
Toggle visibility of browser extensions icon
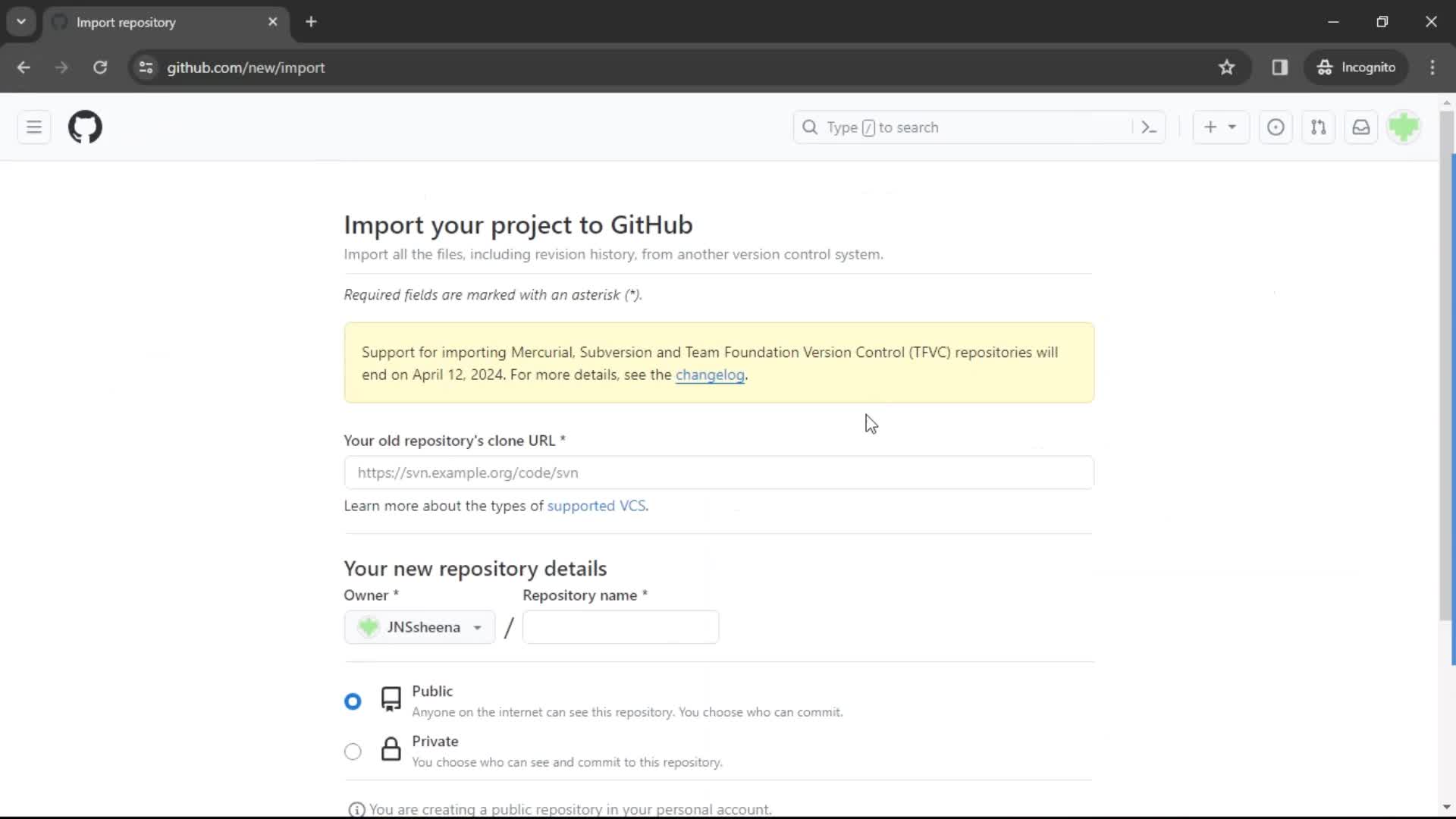[1281, 67]
